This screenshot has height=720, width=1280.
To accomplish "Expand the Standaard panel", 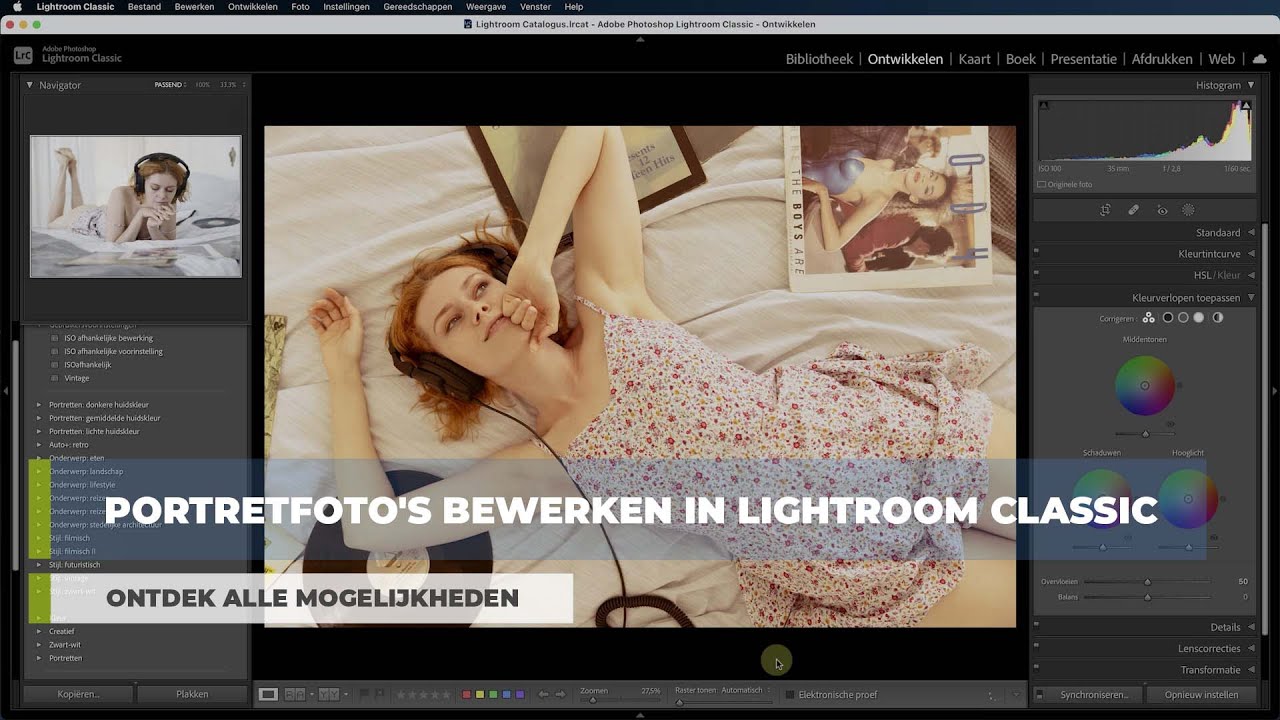I will 1251,232.
